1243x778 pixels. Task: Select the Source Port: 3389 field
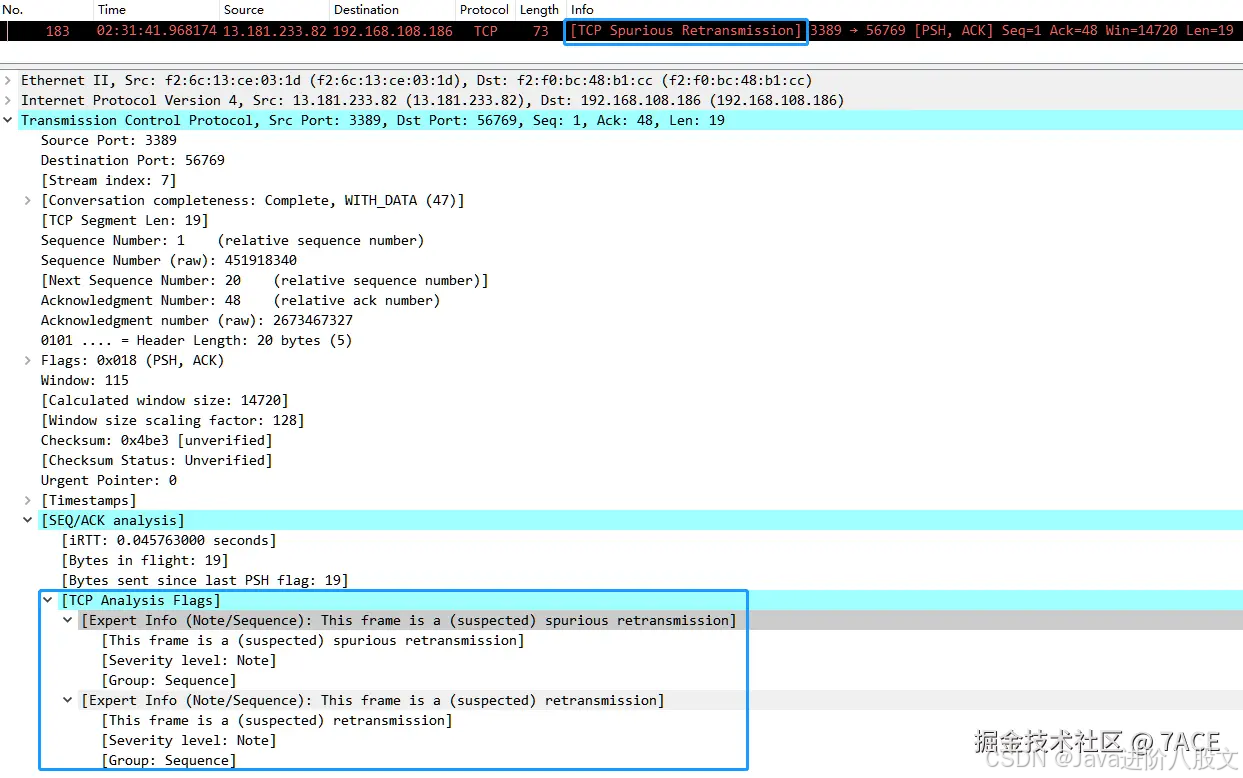(x=108, y=140)
